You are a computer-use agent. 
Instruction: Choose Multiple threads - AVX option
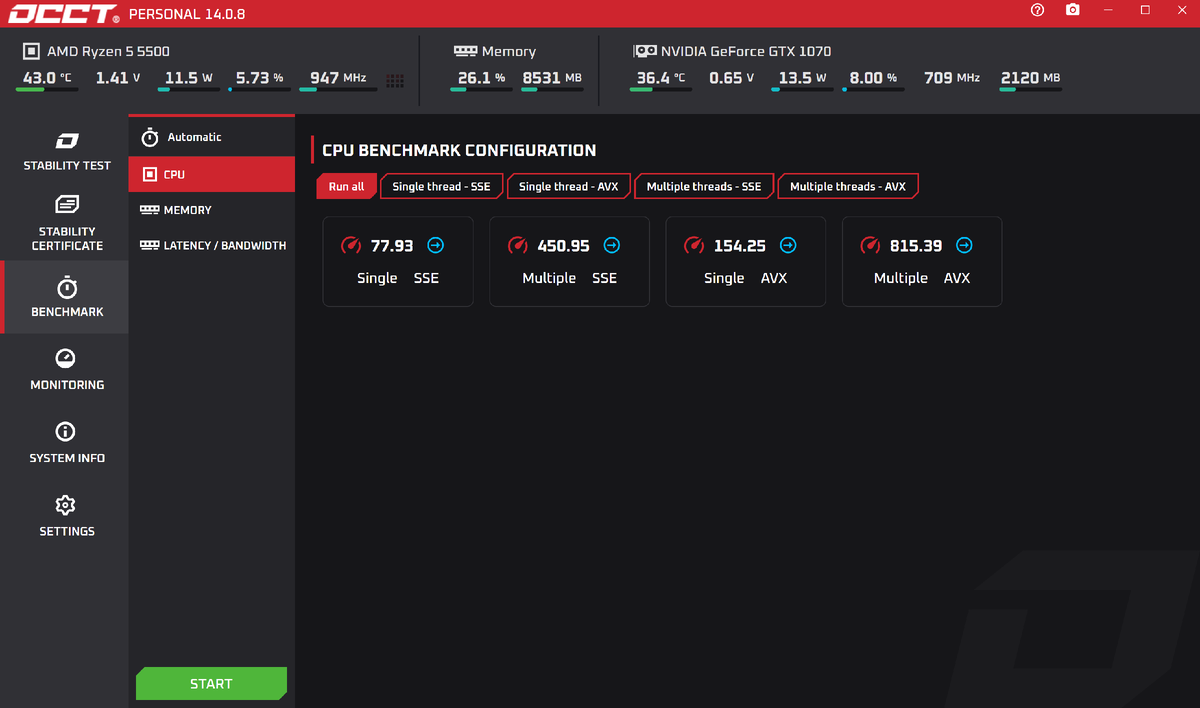point(847,186)
